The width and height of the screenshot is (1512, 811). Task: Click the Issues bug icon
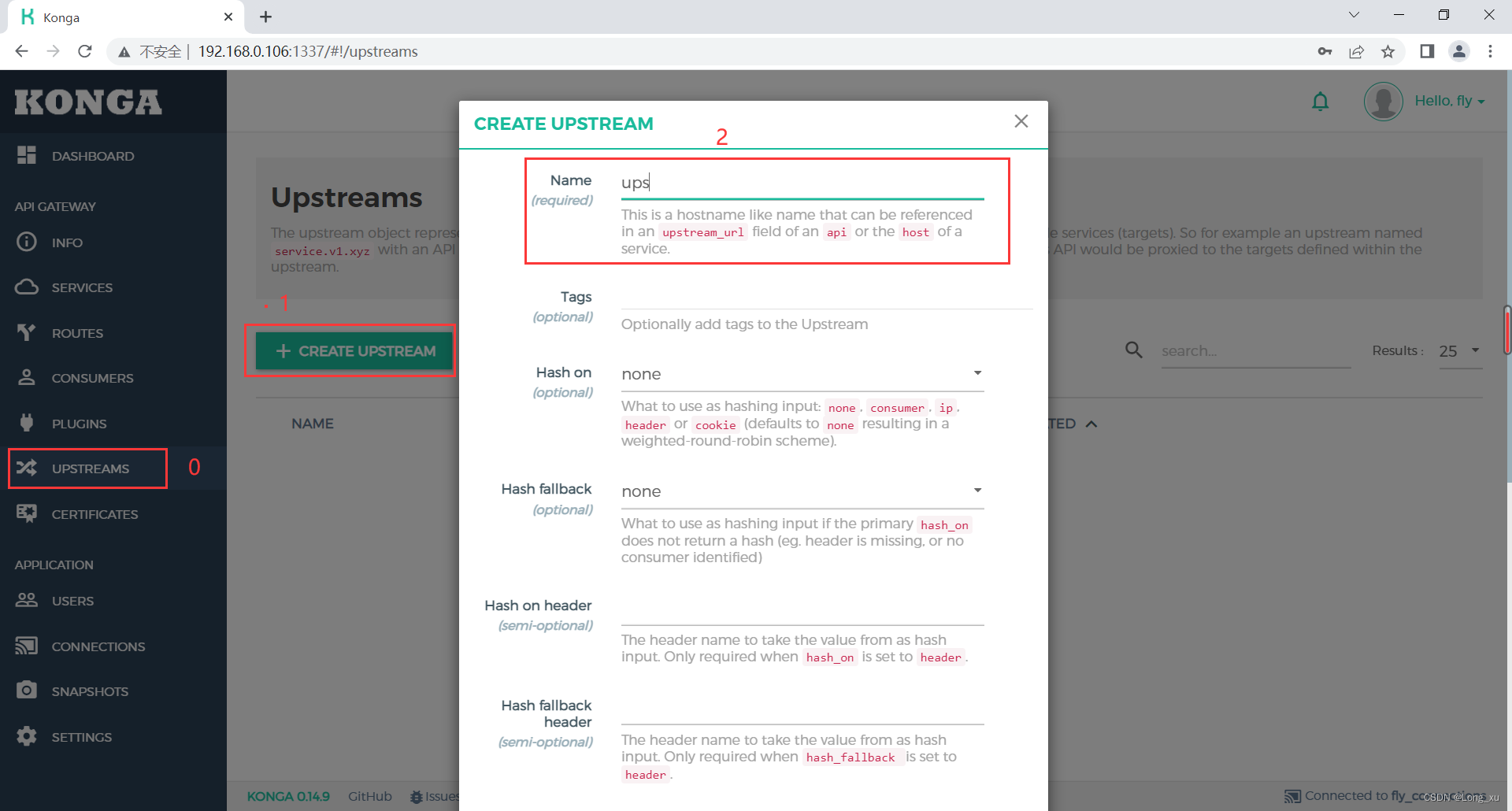click(417, 797)
